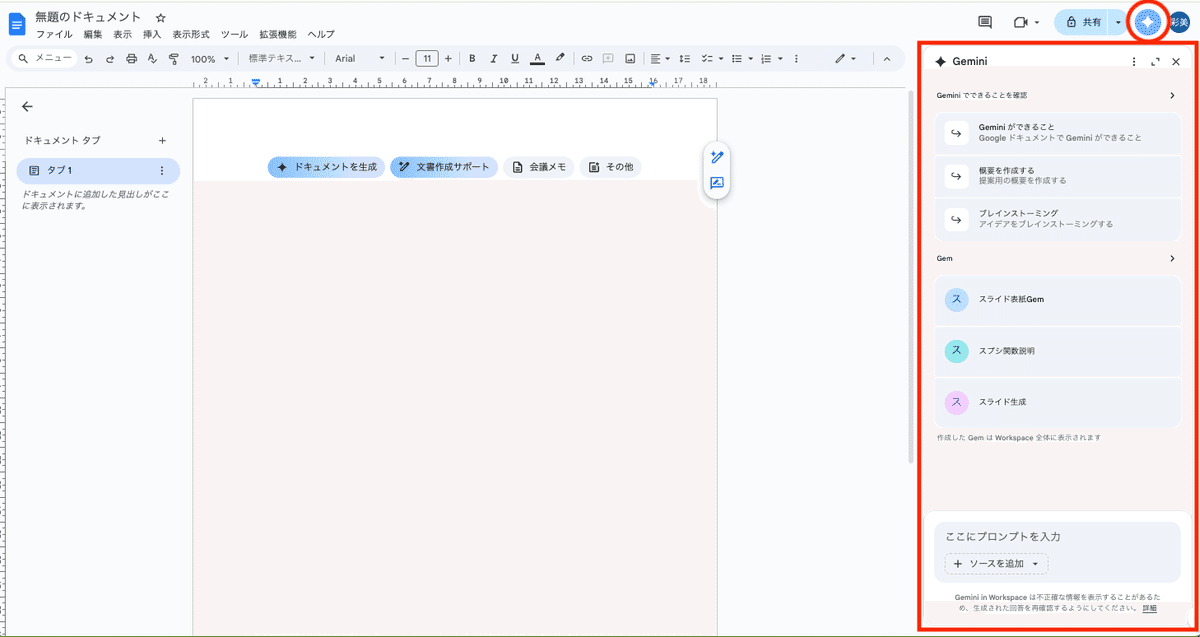Viewport: 1200px width, 637px height.
Task: Toggle underline formatting
Action: [x=515, y=59]
